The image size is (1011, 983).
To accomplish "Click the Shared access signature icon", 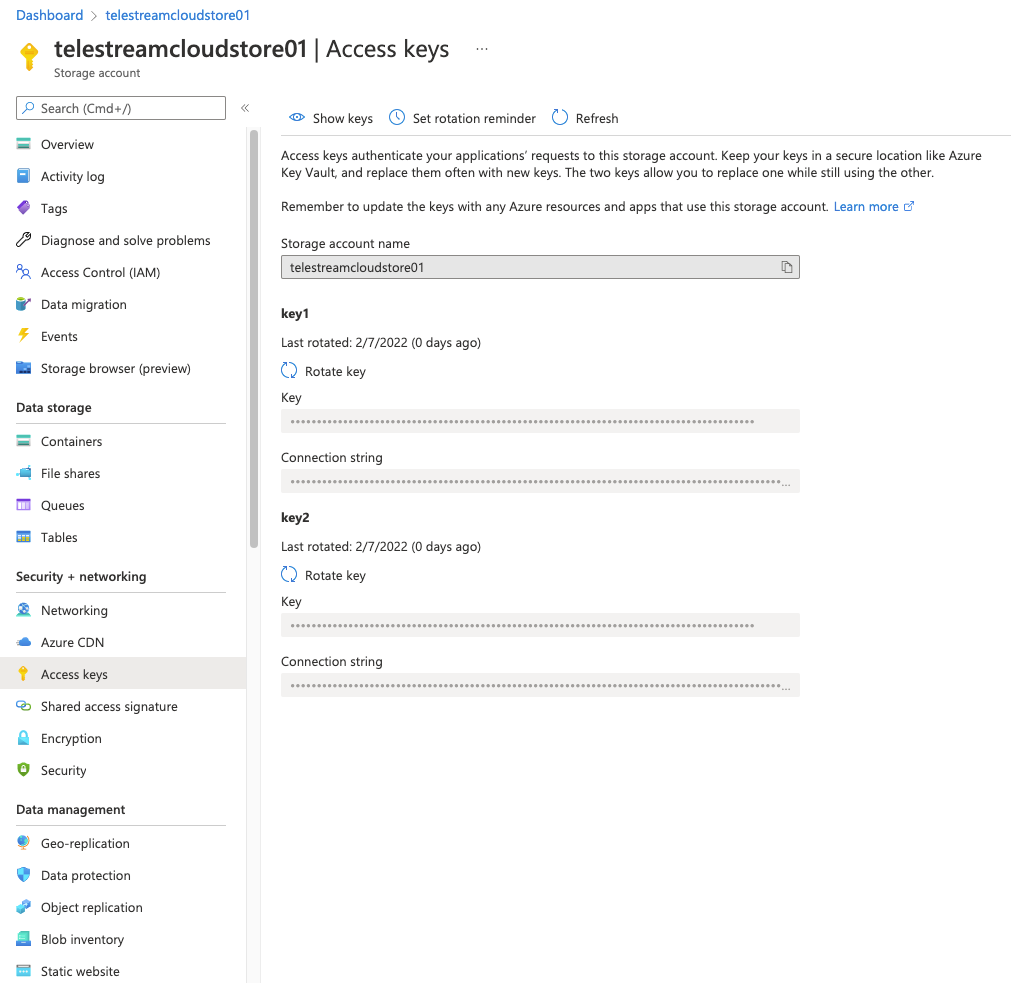I will tap(23, 706).
